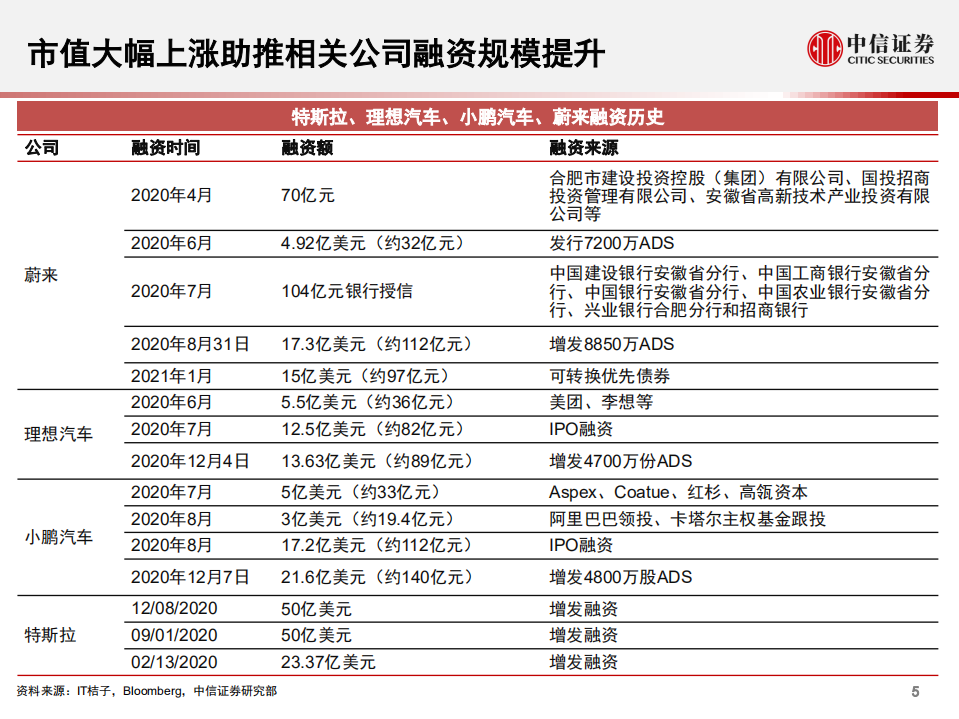Select the 特斯拉 row label
Image resolution: width=959 pixels, height=719 pixels.
(53, 634)
